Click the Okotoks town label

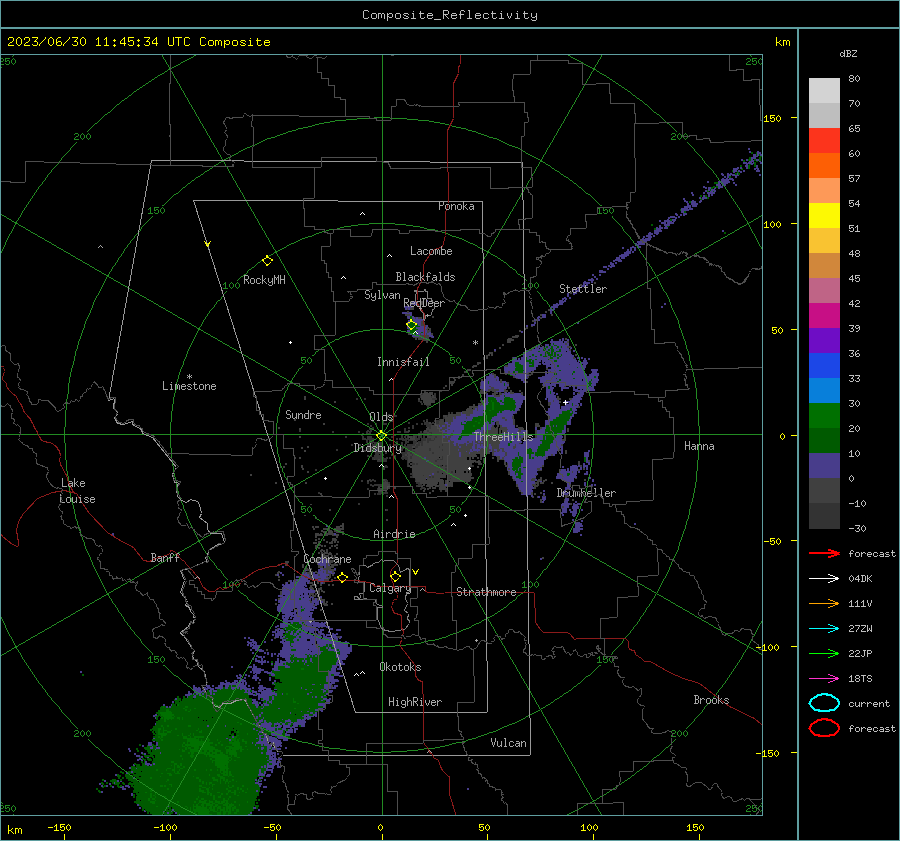[400, 667]
